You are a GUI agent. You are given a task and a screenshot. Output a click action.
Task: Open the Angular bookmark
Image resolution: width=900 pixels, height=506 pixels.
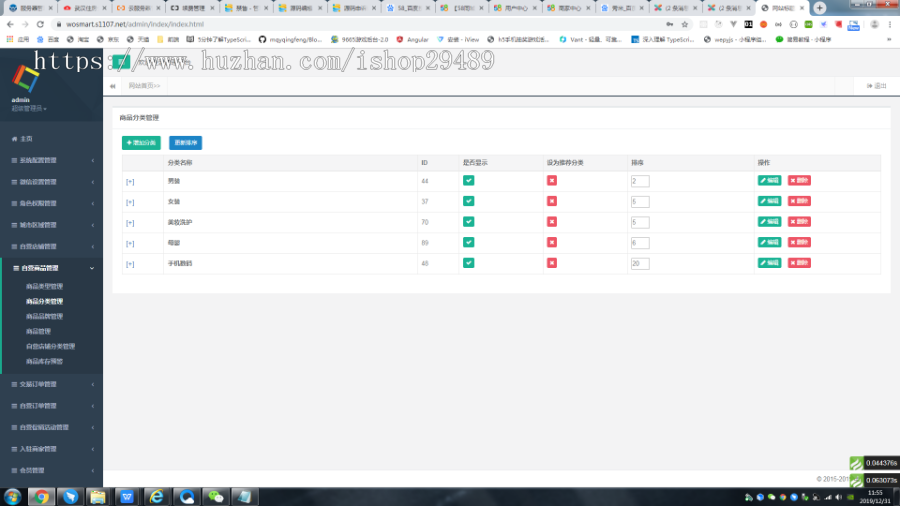(413, 40)
